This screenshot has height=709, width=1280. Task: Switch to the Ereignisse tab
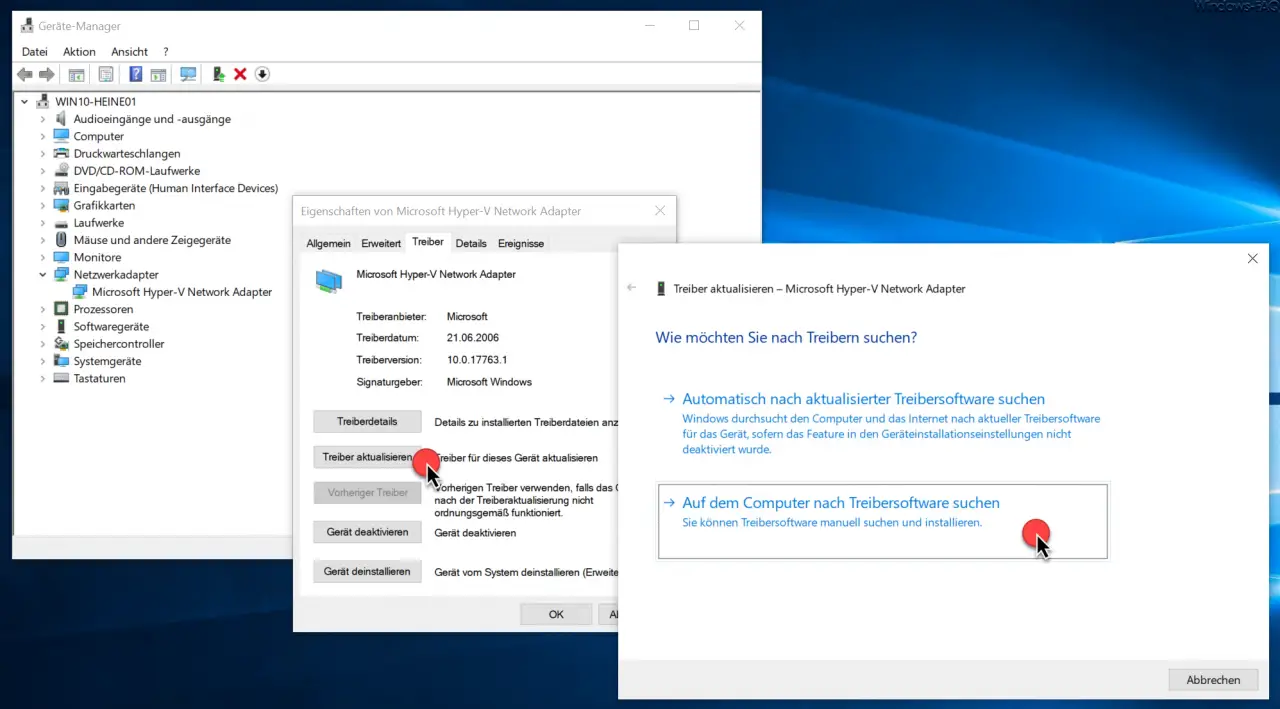tap(521, 243)
